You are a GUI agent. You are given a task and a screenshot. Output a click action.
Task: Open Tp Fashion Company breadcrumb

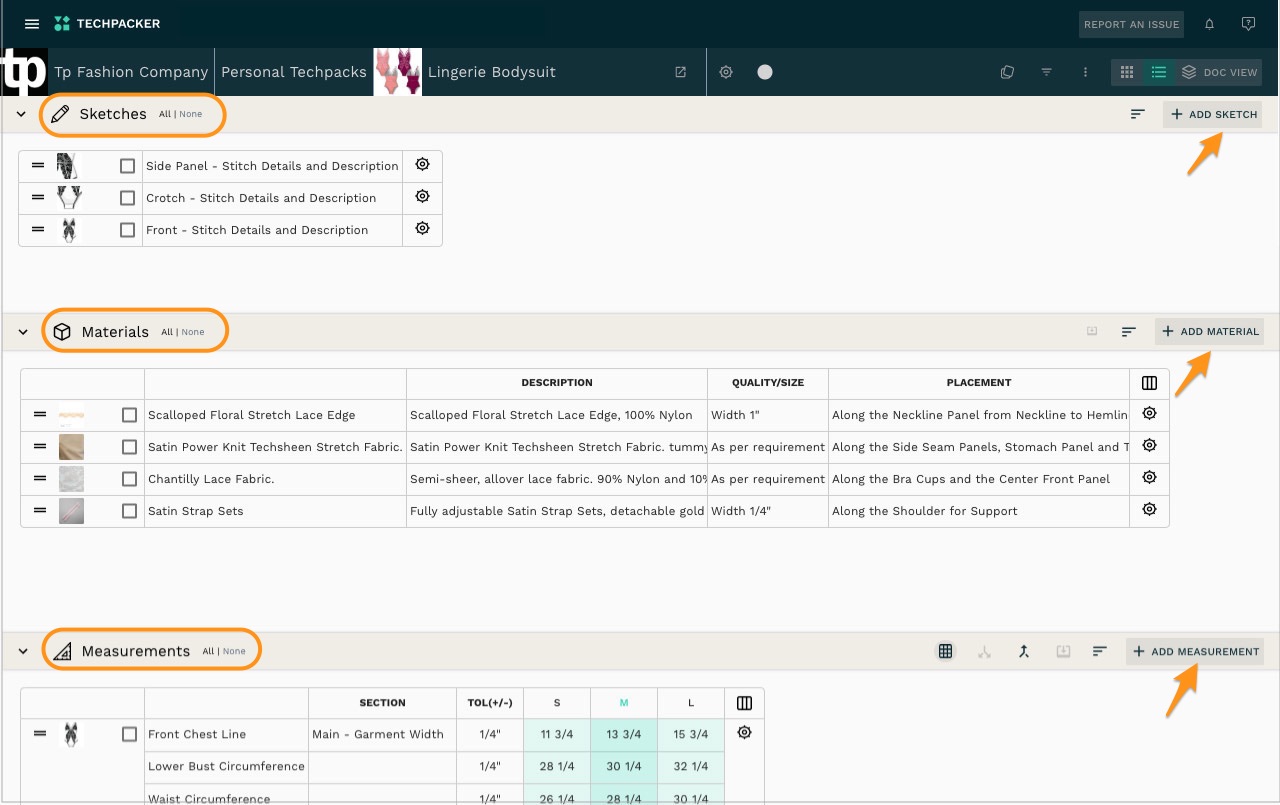pos(131,72)
